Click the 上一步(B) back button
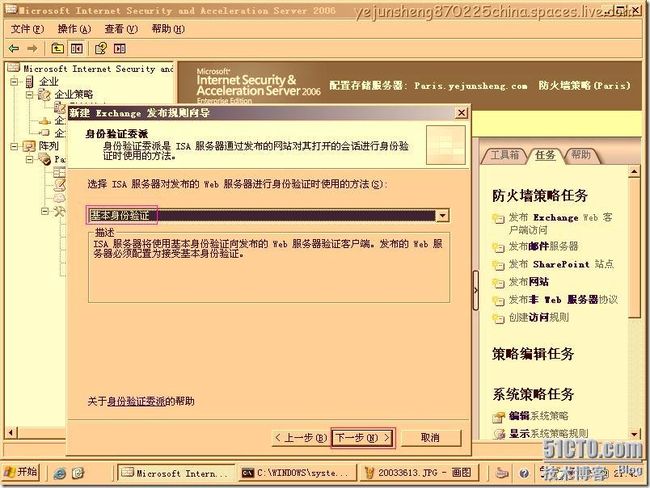Image resolution: width=650 pixels, height=488 pixels. (x=300, y=438)
